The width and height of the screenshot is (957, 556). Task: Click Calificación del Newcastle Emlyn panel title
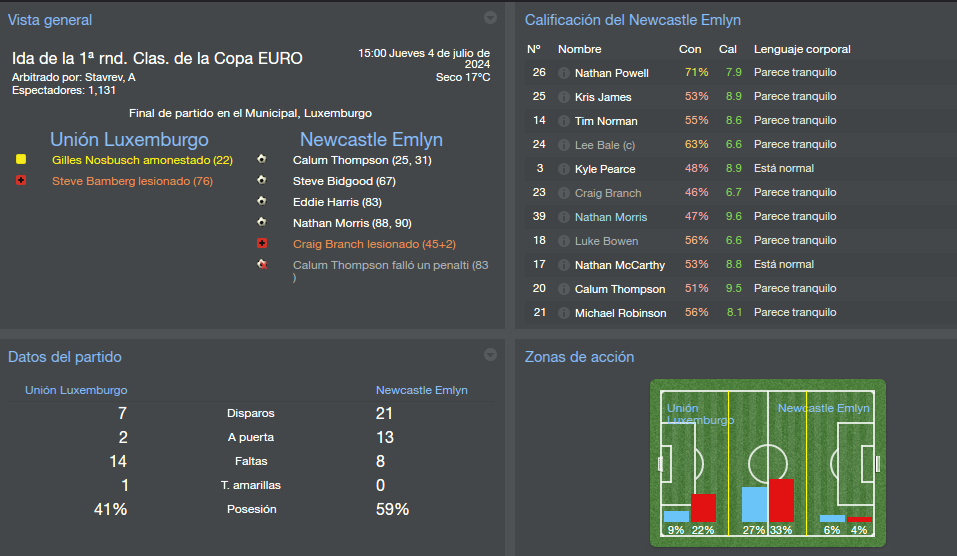pos(633,20)
